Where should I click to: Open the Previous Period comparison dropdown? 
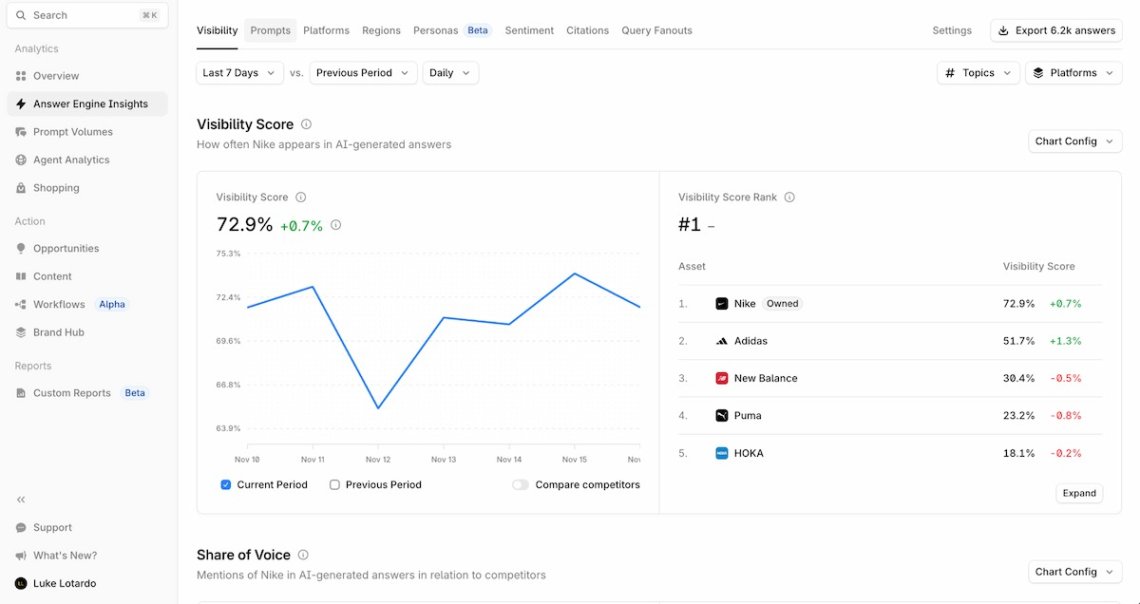click(364, 73)
